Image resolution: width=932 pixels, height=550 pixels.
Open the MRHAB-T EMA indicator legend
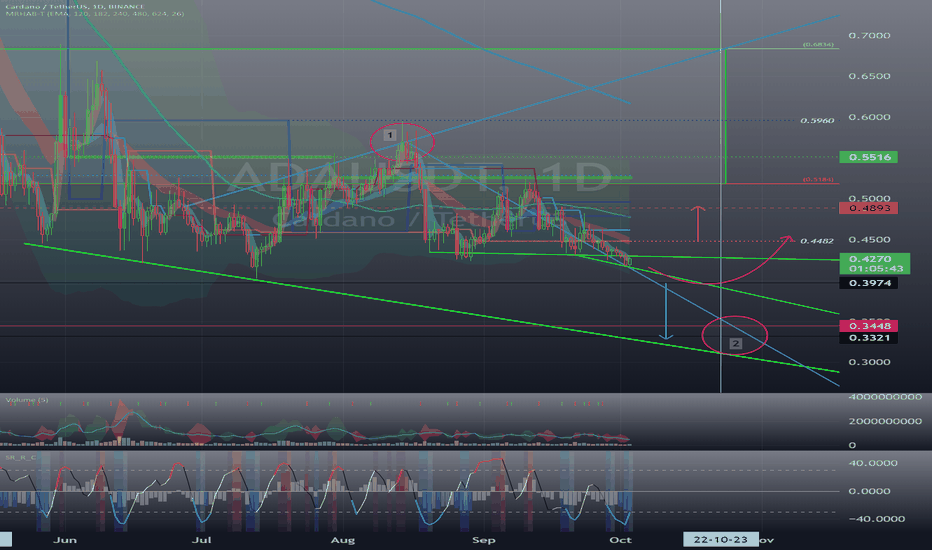(95, 13)
